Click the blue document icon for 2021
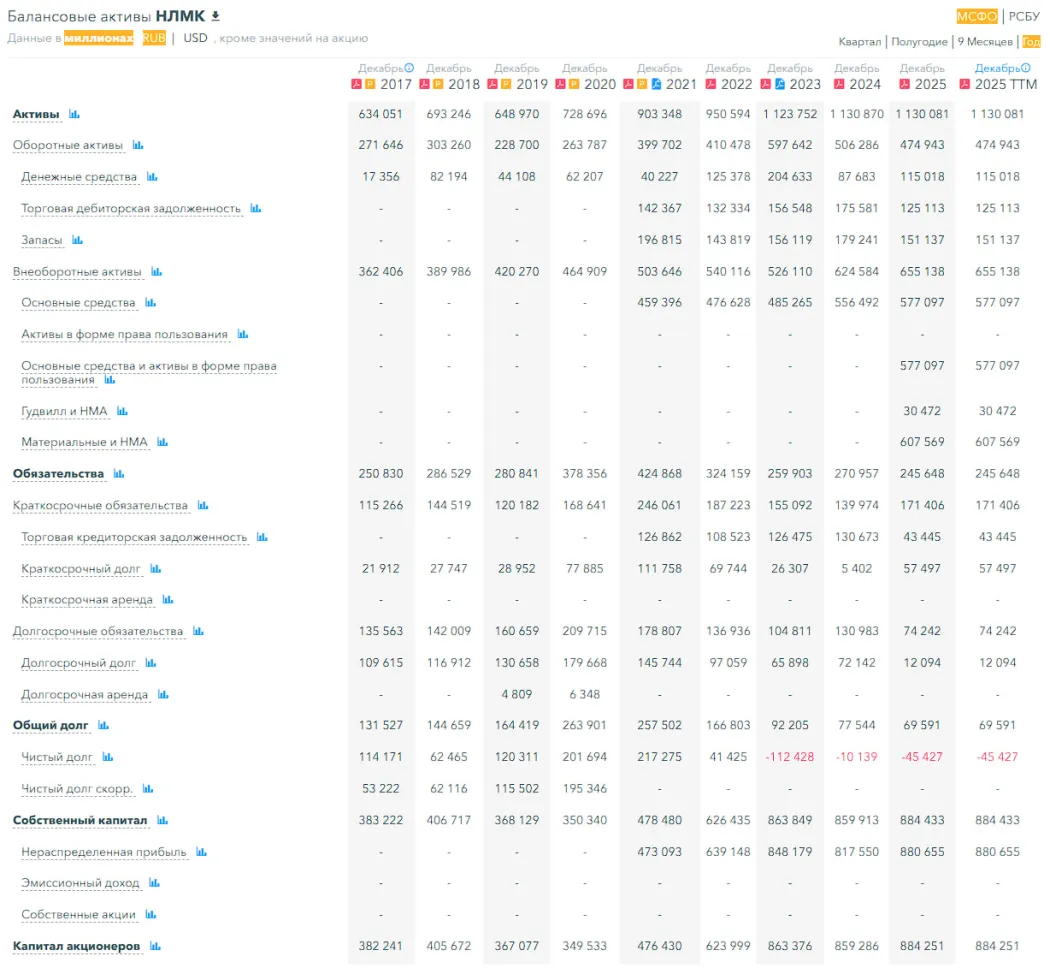 656,84
